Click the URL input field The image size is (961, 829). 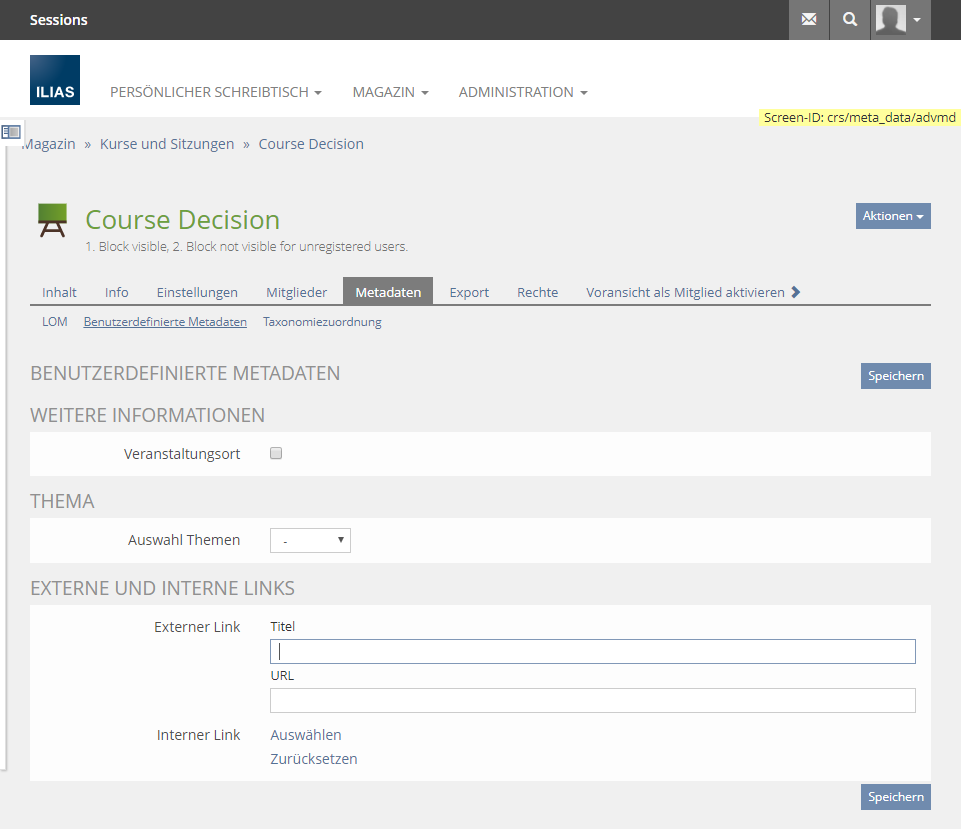click(x=592, y=700)
